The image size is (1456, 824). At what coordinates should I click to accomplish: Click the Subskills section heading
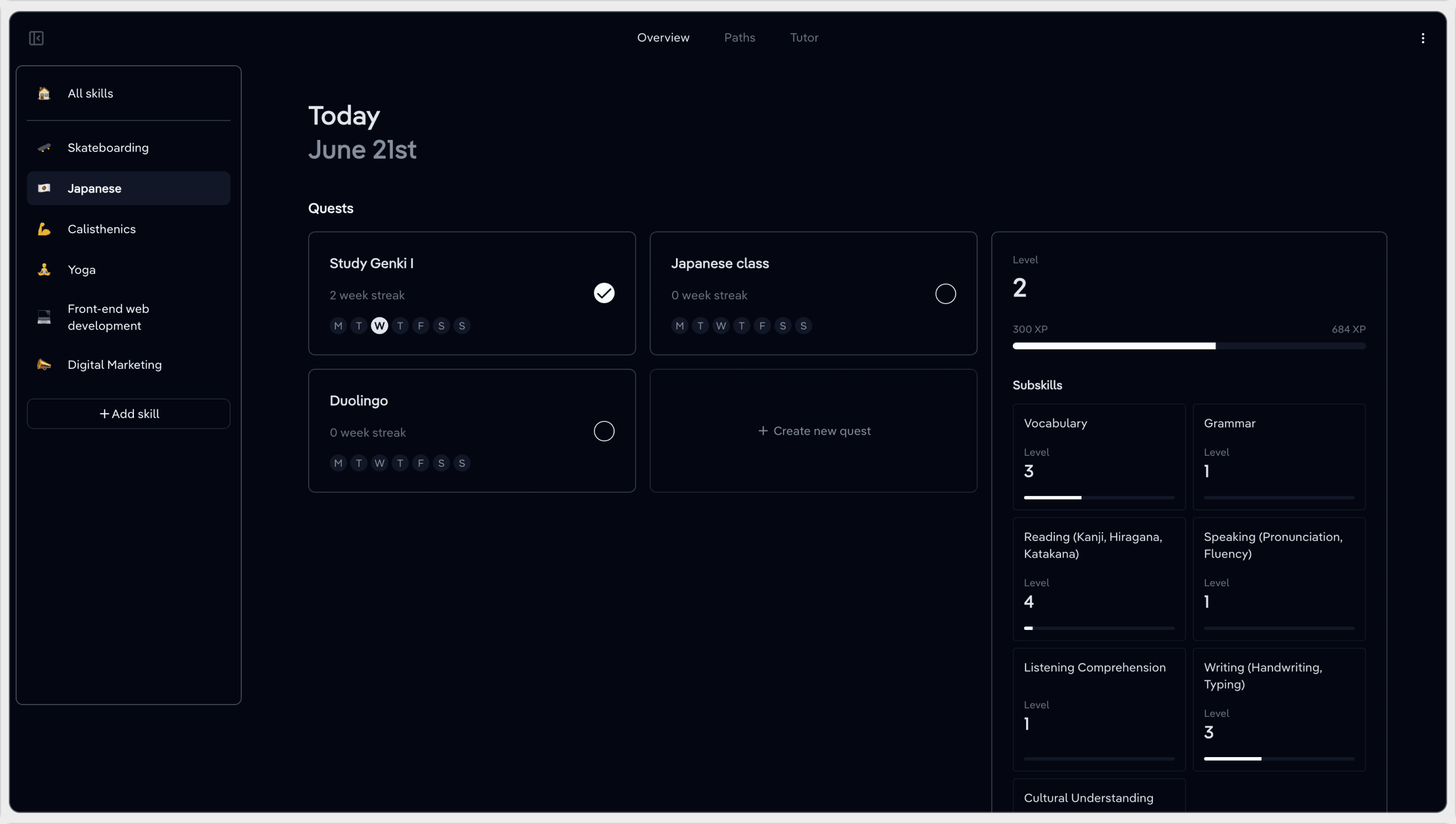coord(1037,385)
